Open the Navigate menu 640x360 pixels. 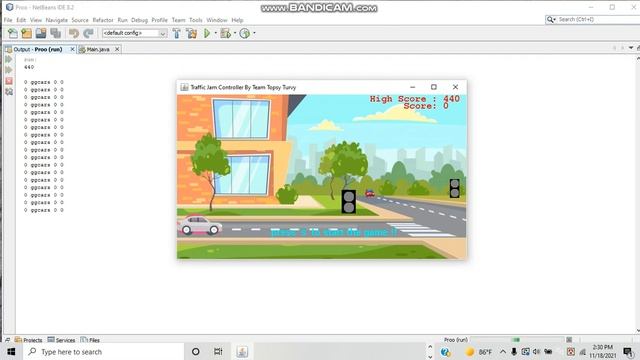(x=57, y=20)
